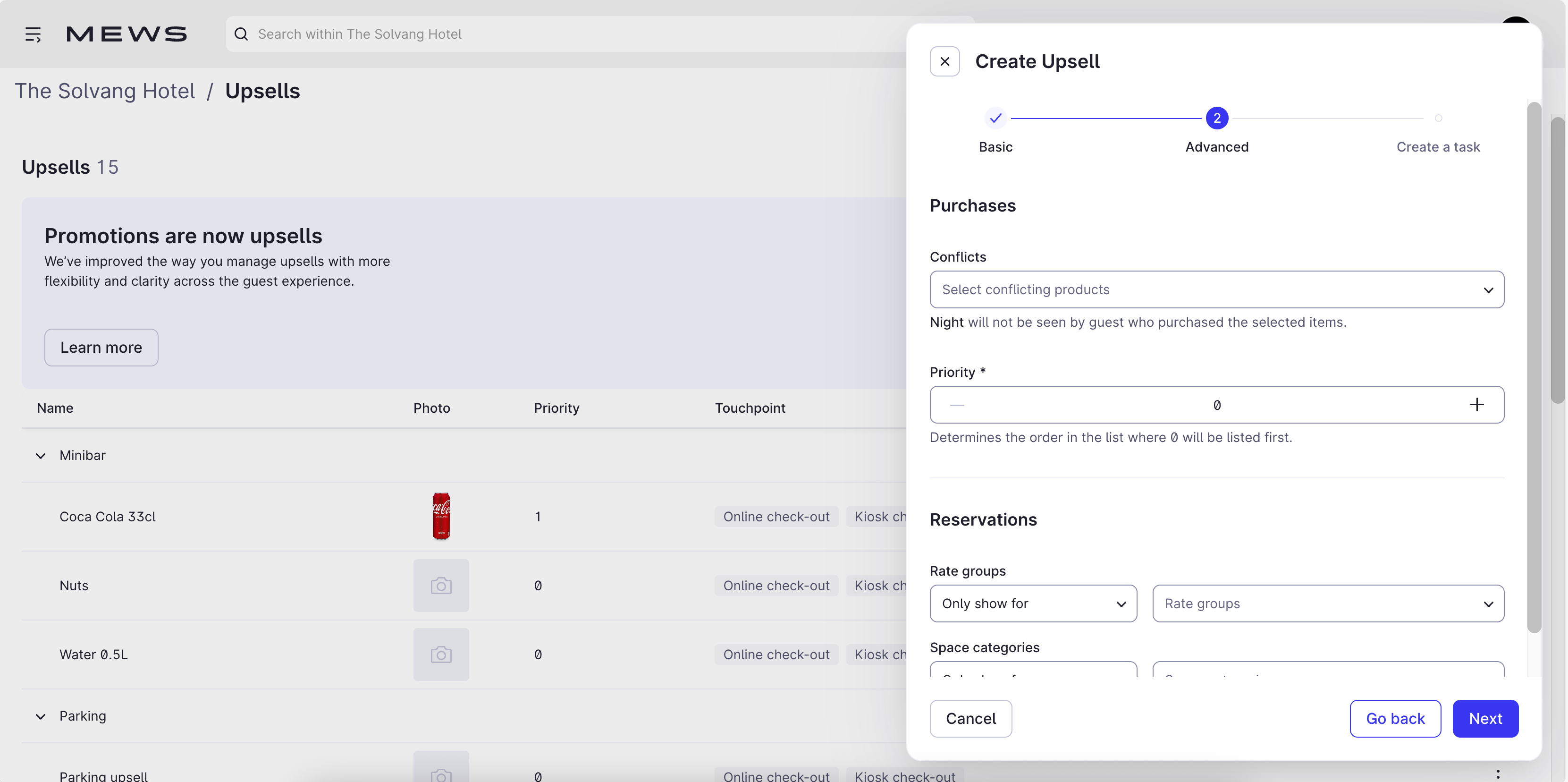Open the main navigation menu icon
Screen dimensions: 1568x782
click(33, 35)
